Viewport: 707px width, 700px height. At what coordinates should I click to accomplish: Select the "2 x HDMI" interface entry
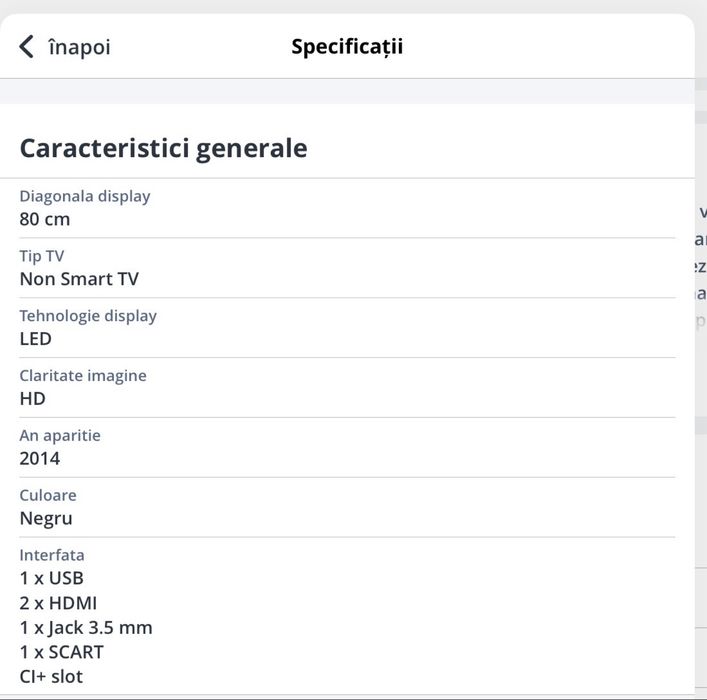[58, 603]
